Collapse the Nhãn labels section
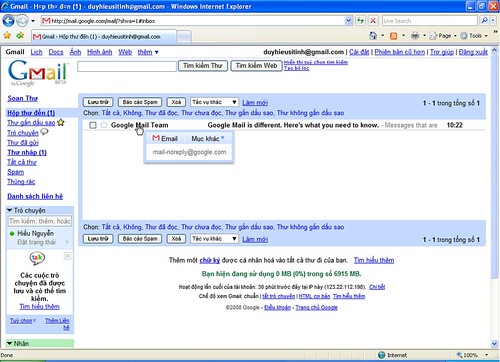 click(x=9, y=343)
